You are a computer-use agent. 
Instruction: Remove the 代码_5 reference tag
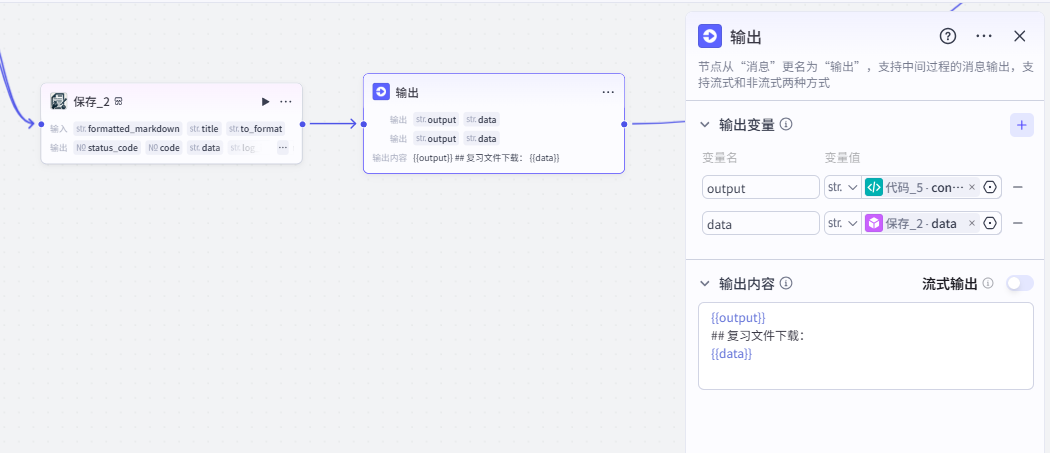(972, 188)
